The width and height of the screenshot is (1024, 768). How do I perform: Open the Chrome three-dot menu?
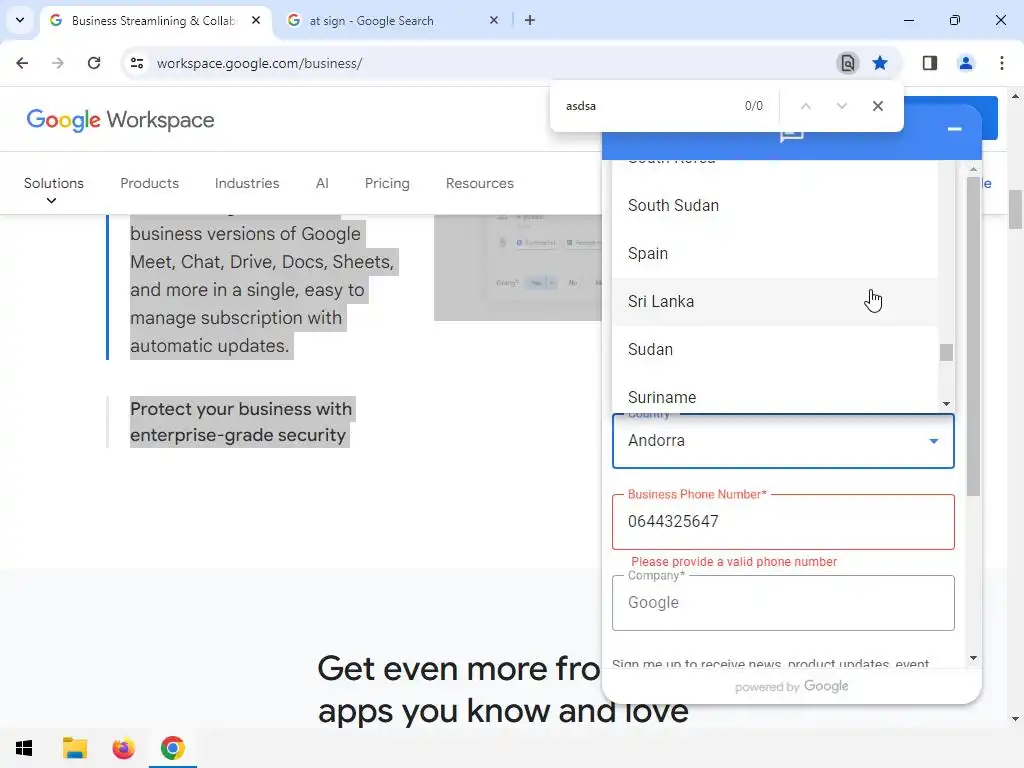pyautogui.click(x=1001, y=63)
